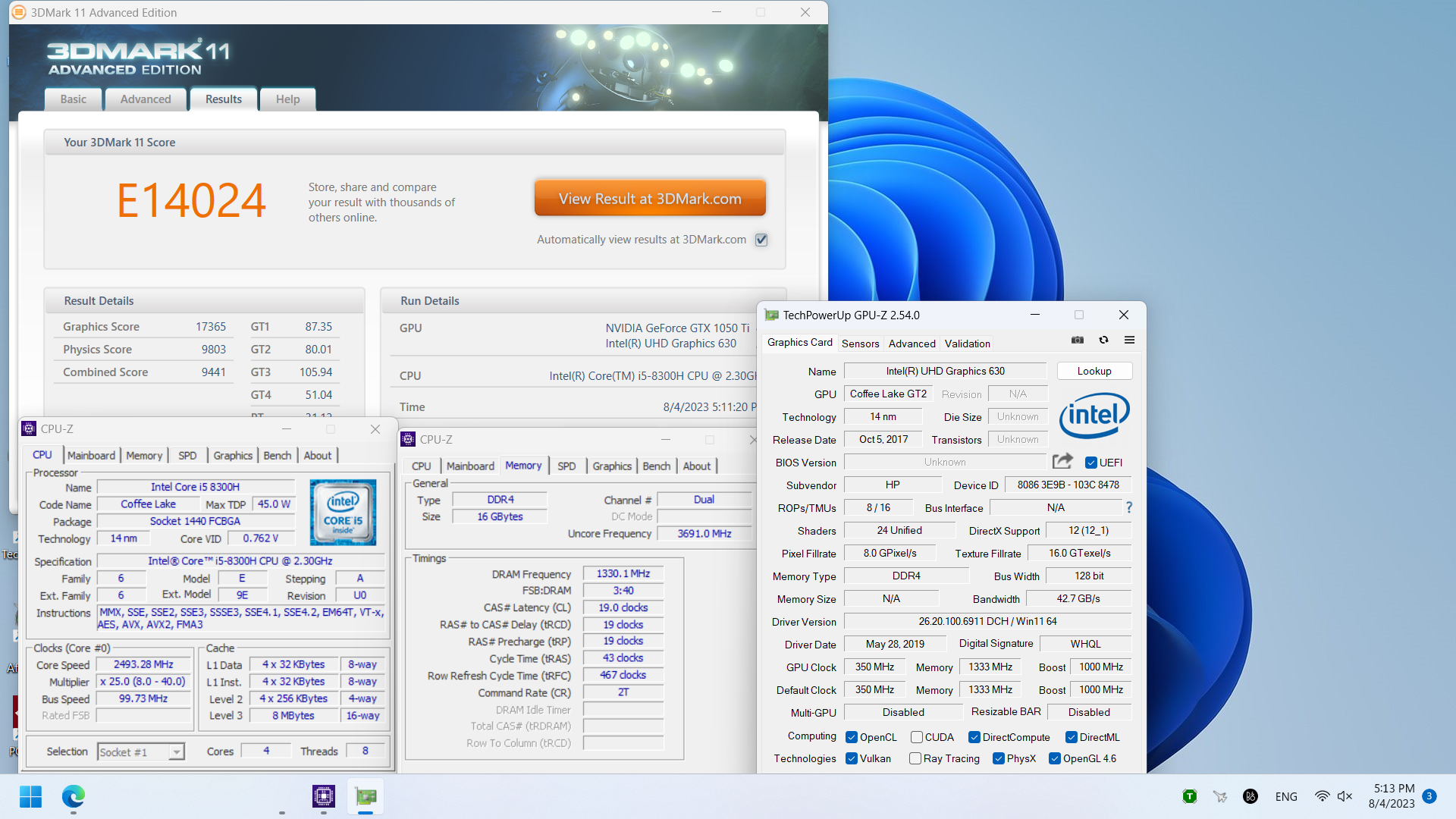1456x819 pixels.
Task: Toggle the OpenCL checkbox
Action: (x=851, y=737)
